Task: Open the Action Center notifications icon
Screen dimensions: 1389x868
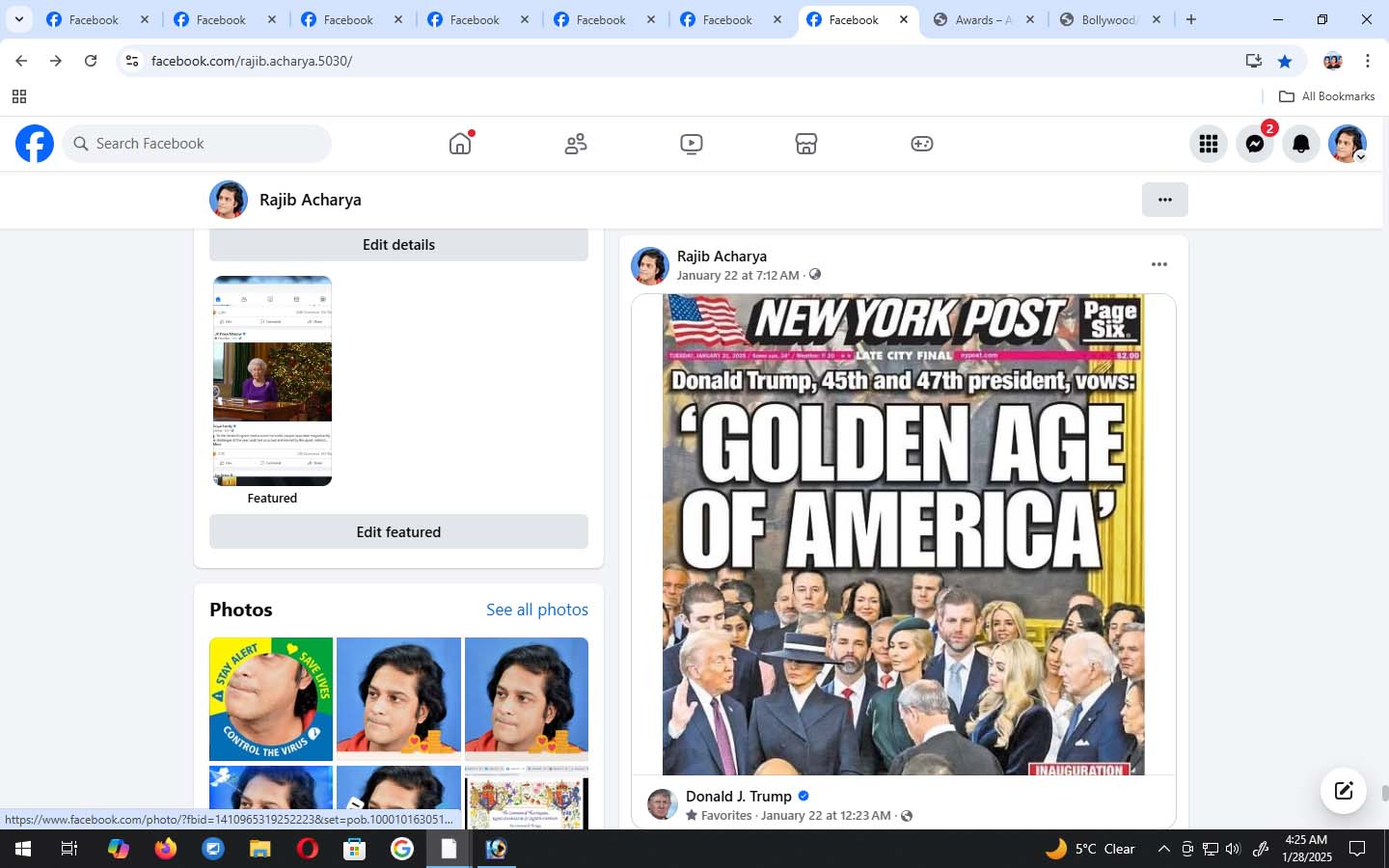Action: 1357,849
